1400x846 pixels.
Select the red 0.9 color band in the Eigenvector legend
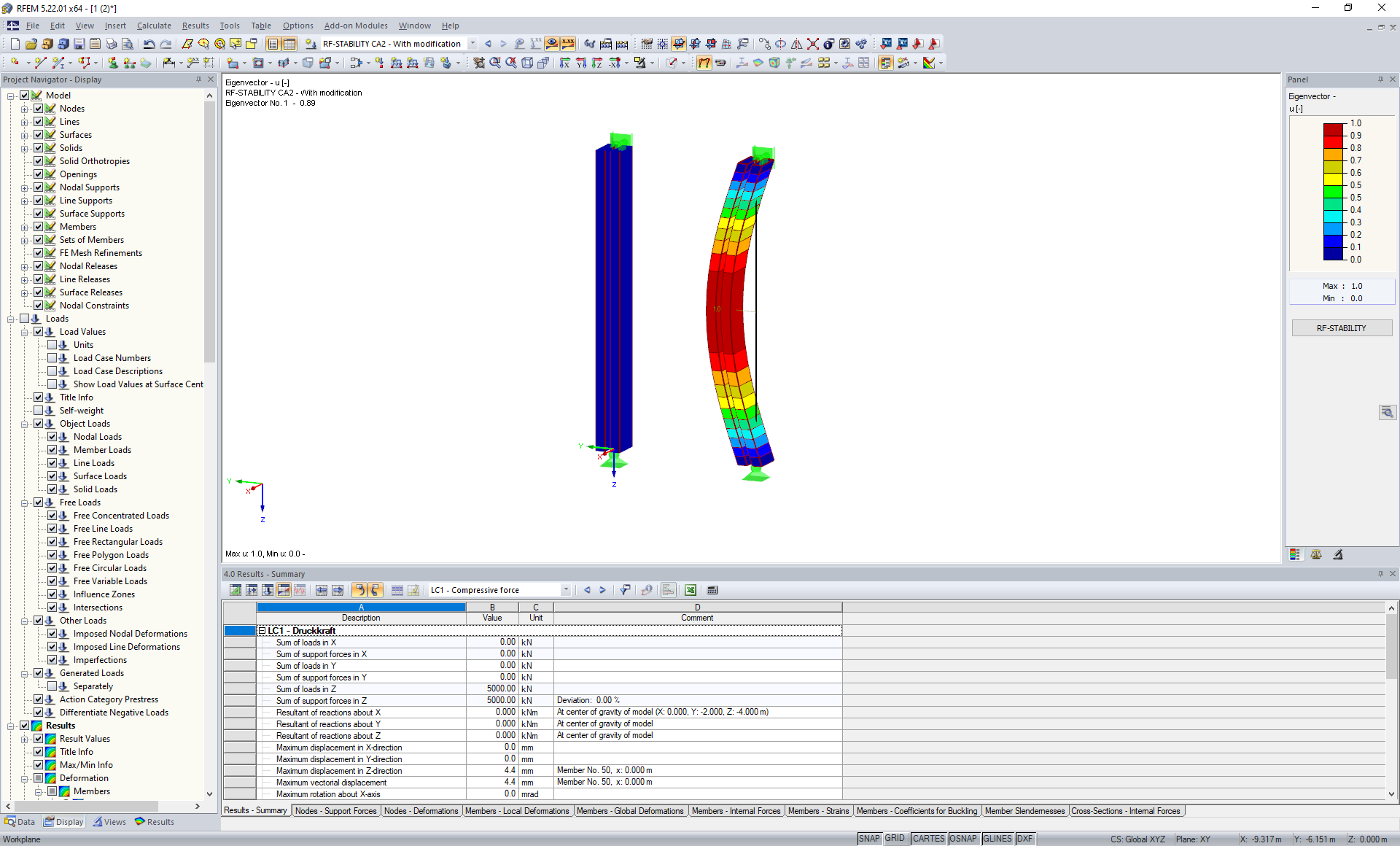[1333, 135]
